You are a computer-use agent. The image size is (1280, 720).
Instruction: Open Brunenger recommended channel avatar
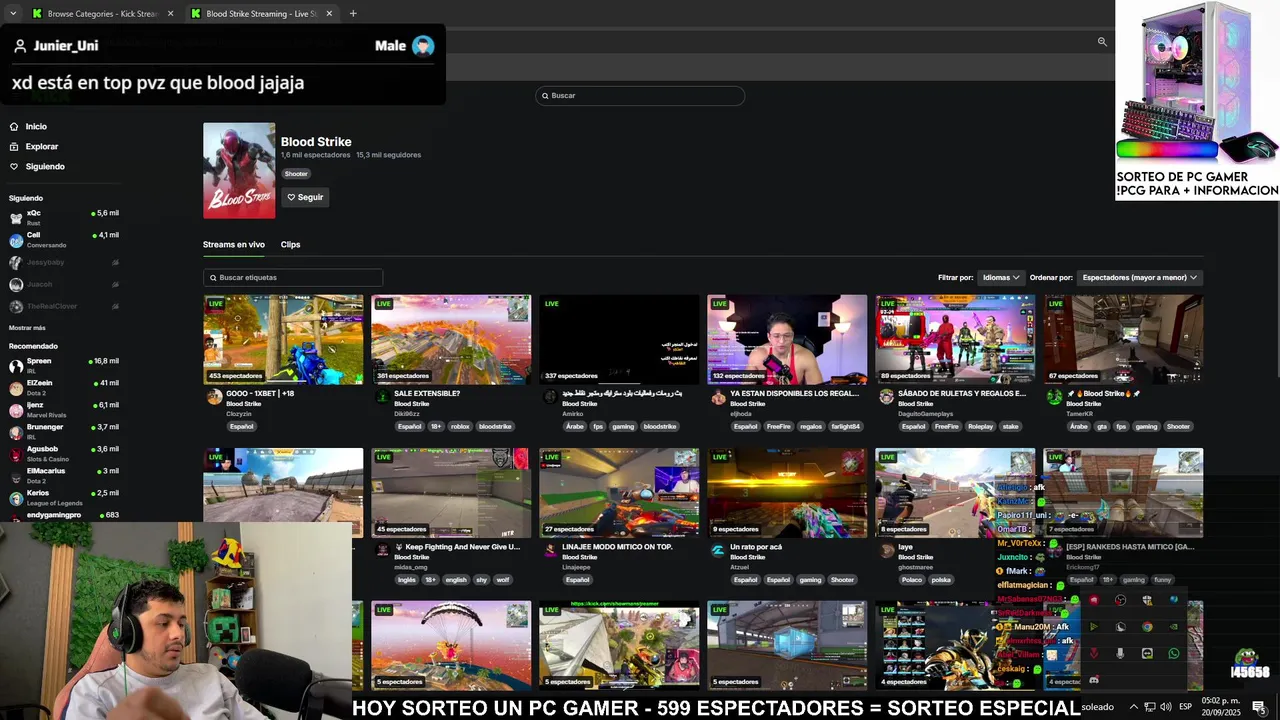(16, 432)
